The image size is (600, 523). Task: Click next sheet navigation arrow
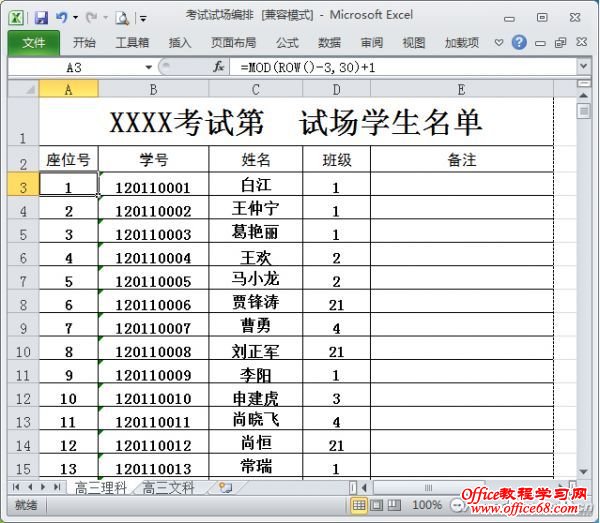(43, 487)
